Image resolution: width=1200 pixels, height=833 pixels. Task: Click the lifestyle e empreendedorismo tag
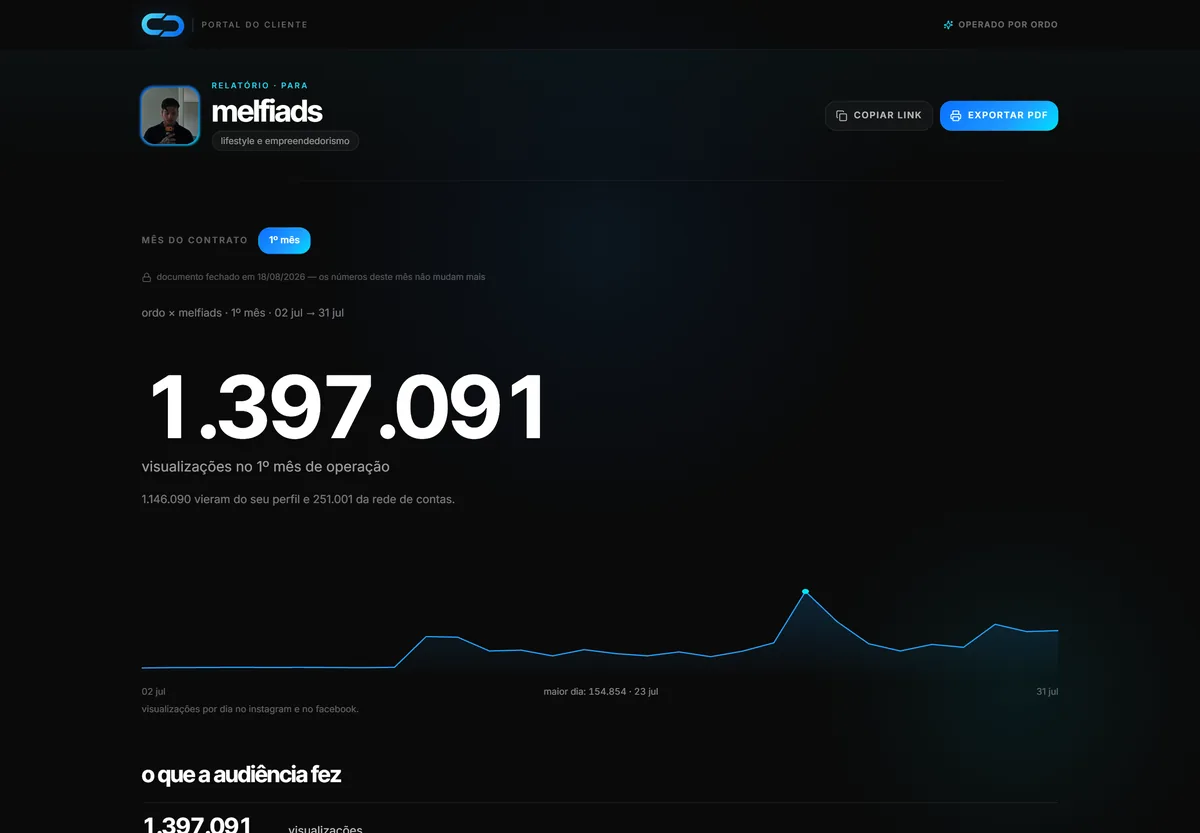click(x=285, y=141)
